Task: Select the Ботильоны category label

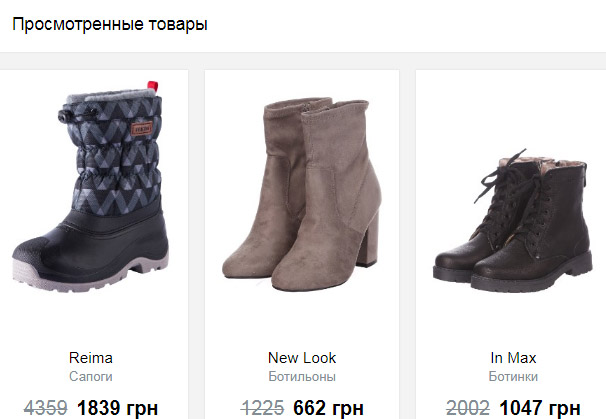Action: [302, 376]
